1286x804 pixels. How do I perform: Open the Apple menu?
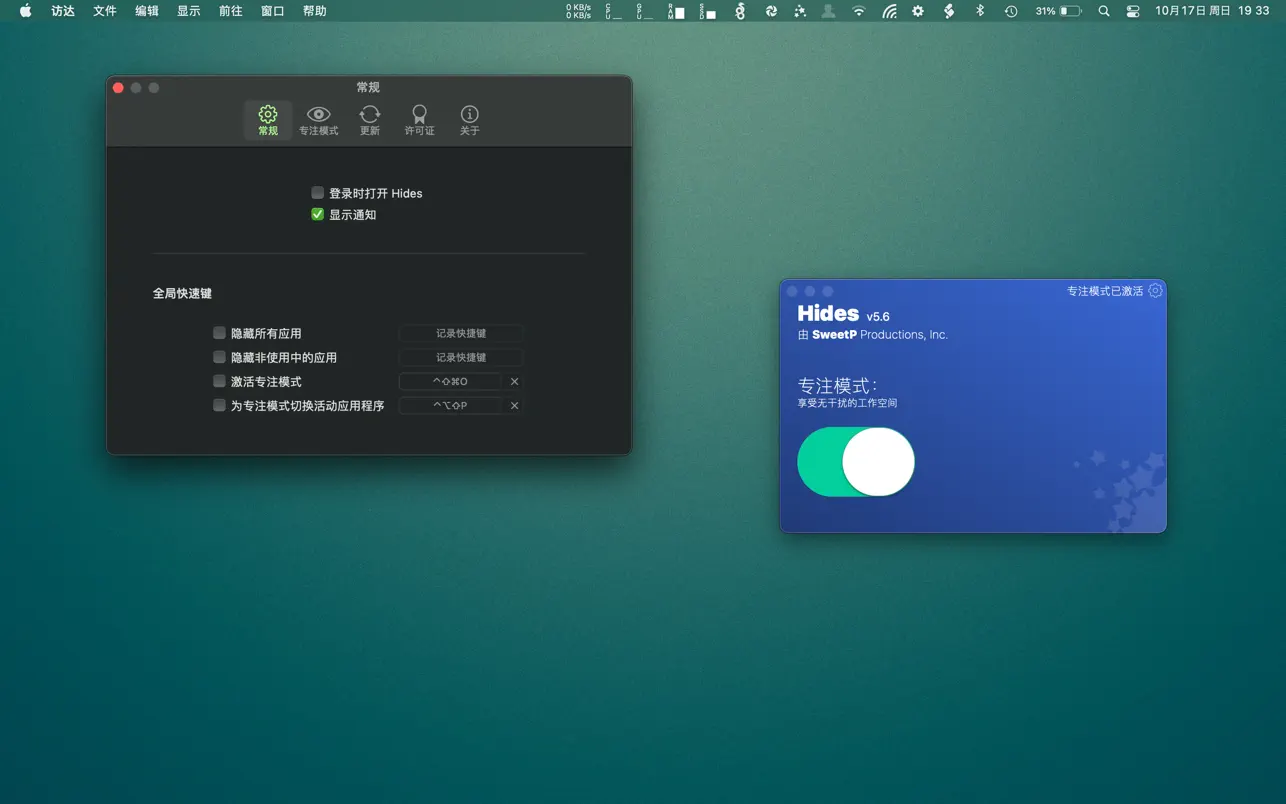pos(26,11)
